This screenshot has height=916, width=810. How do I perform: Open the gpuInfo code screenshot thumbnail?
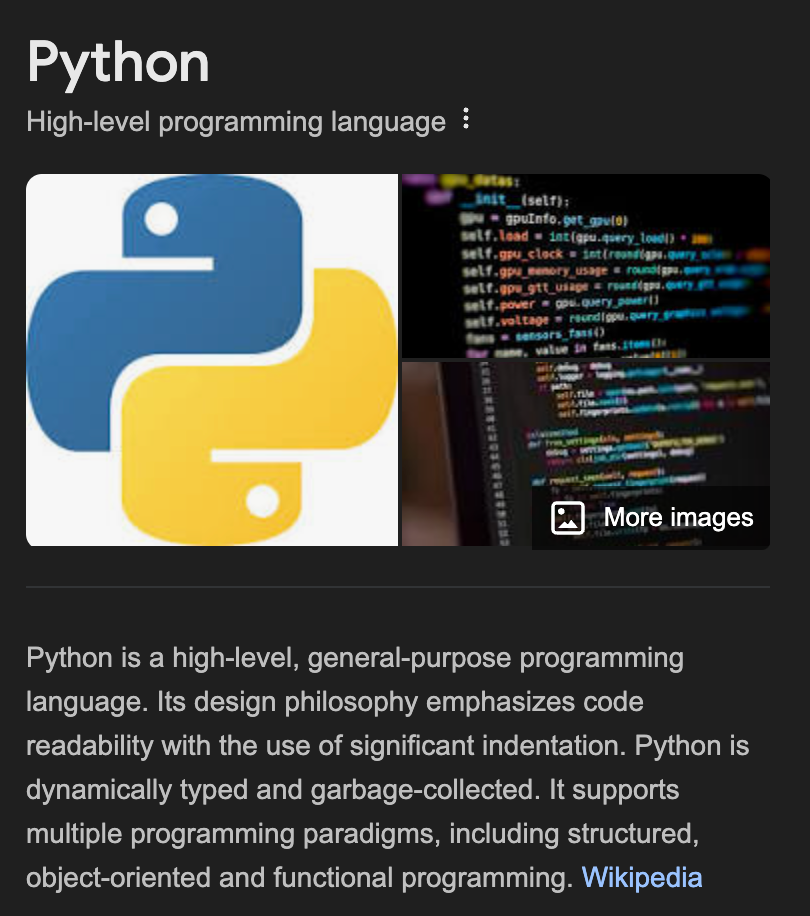(x=586, y=266)
